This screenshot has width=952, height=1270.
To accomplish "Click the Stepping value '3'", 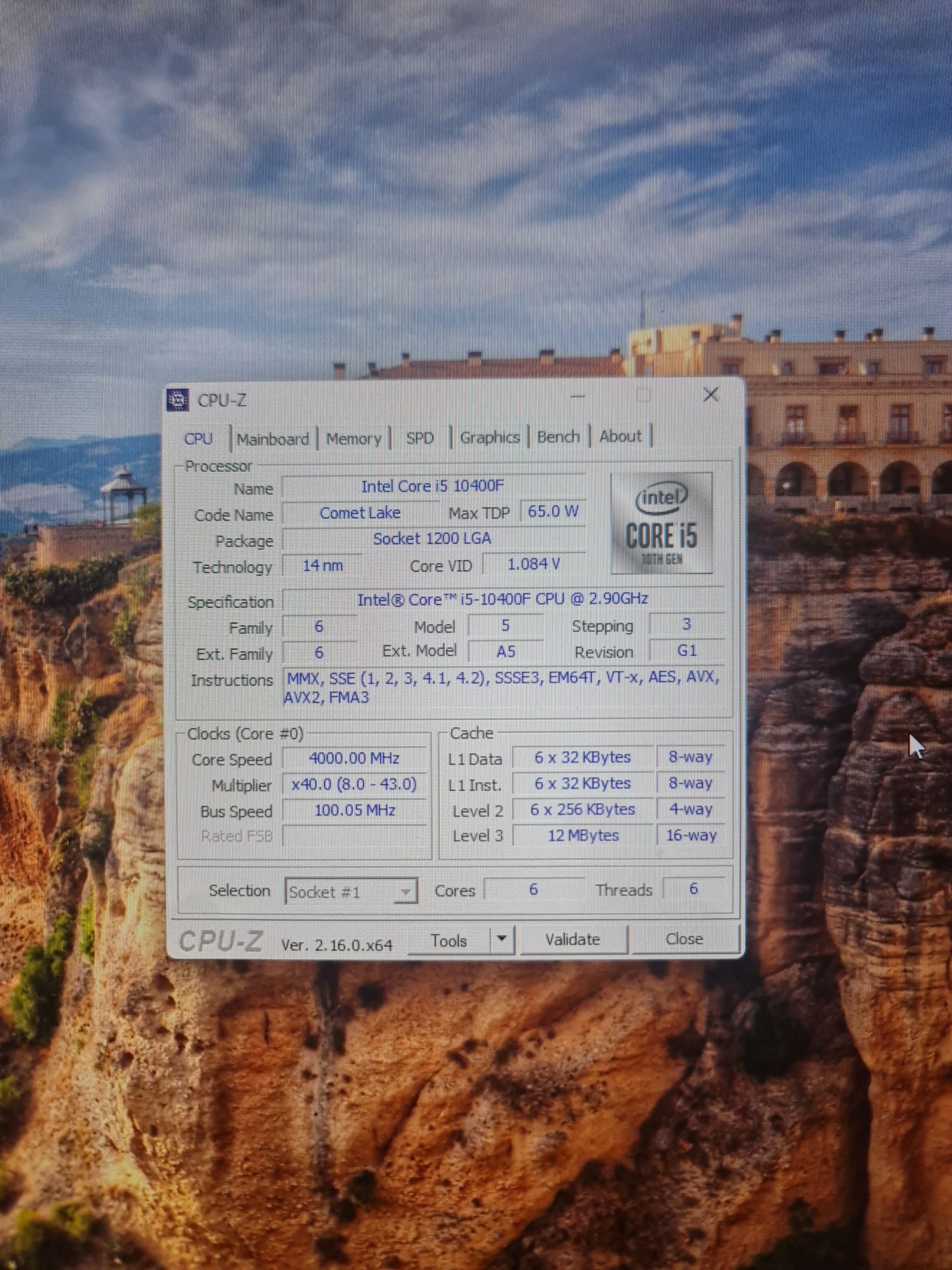I will (x=687, y=624).
